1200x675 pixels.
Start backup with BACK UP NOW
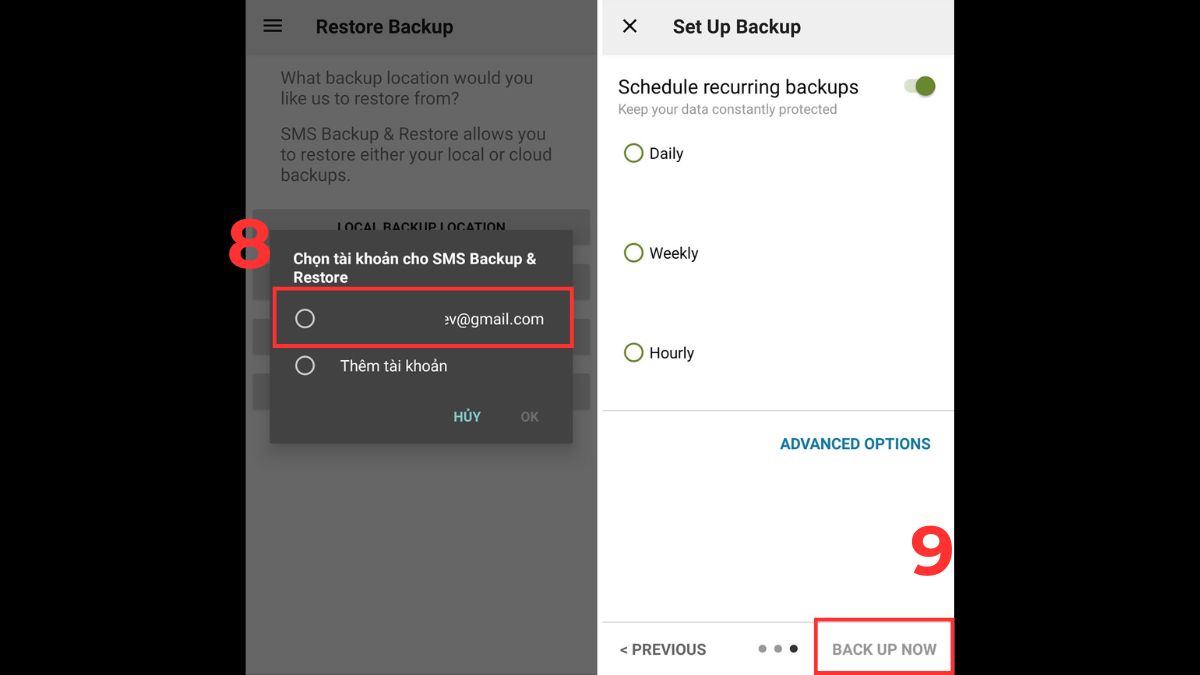884,649
